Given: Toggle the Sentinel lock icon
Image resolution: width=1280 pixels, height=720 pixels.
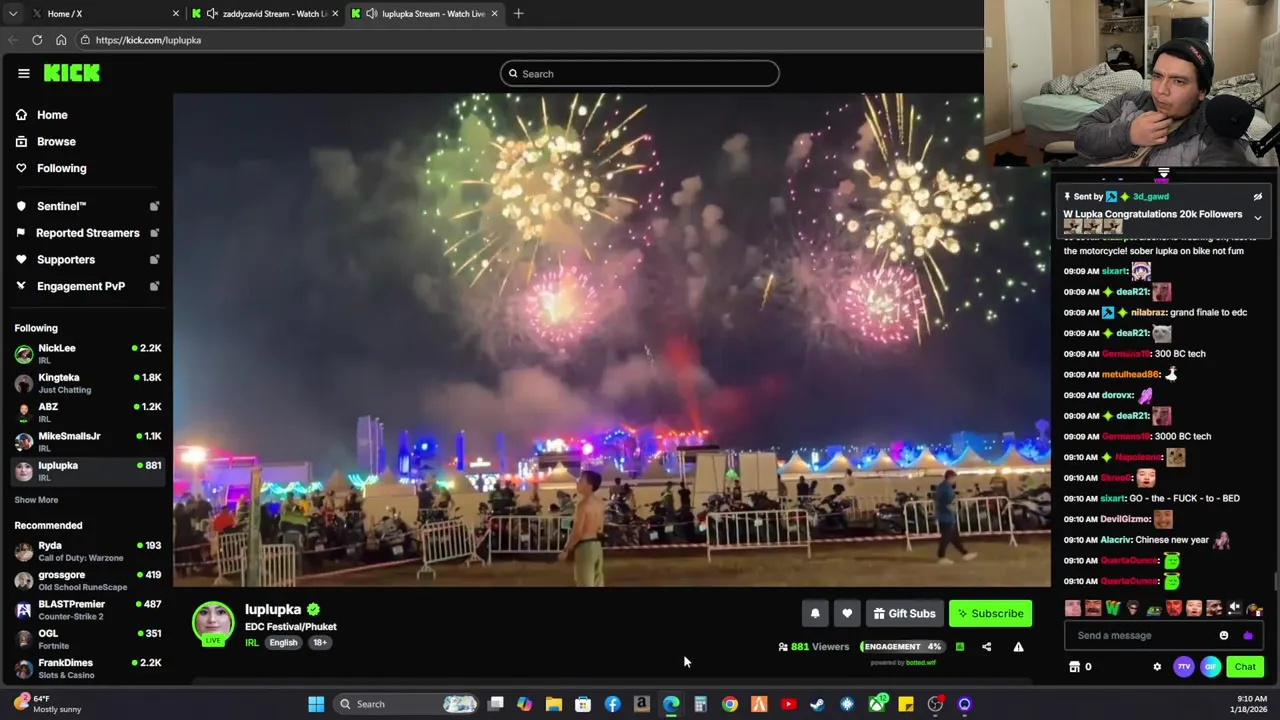Looking at the screenshot, I should pyautogui.click(x=154, y=206).
